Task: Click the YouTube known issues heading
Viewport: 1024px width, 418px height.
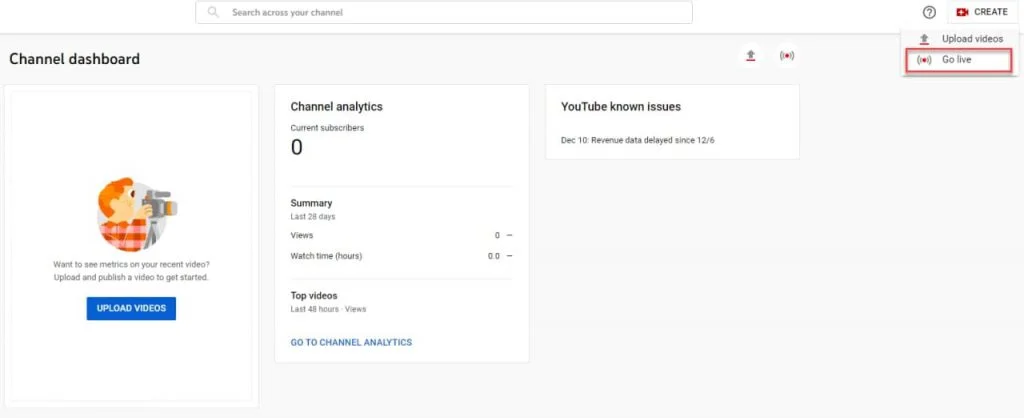Action: click(x=621, y=106)
